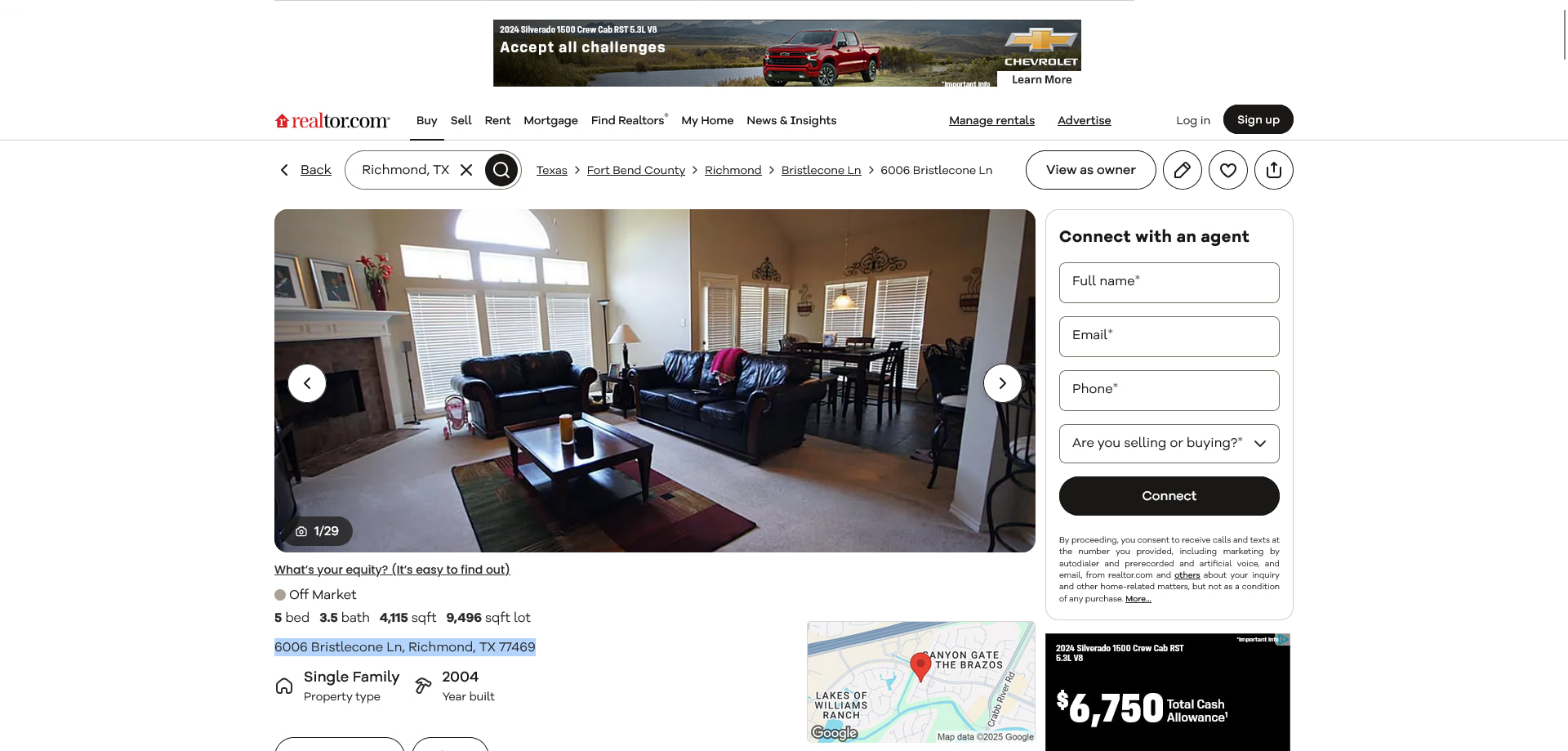
Task: Click the magnifying glass search icon
Action: point(501,170)
